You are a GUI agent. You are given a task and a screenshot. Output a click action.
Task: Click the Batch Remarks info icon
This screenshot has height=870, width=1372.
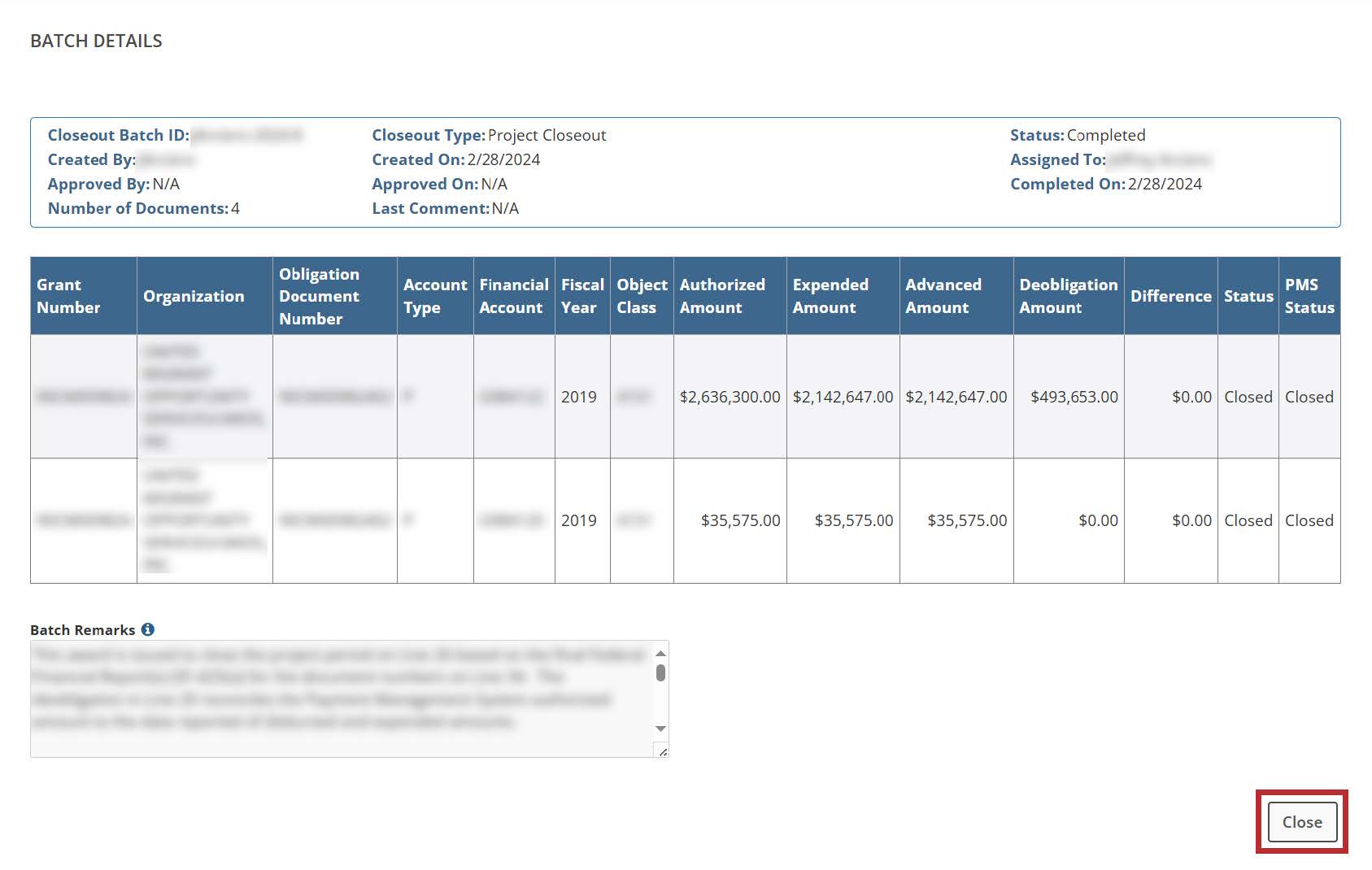coord(147,629)
